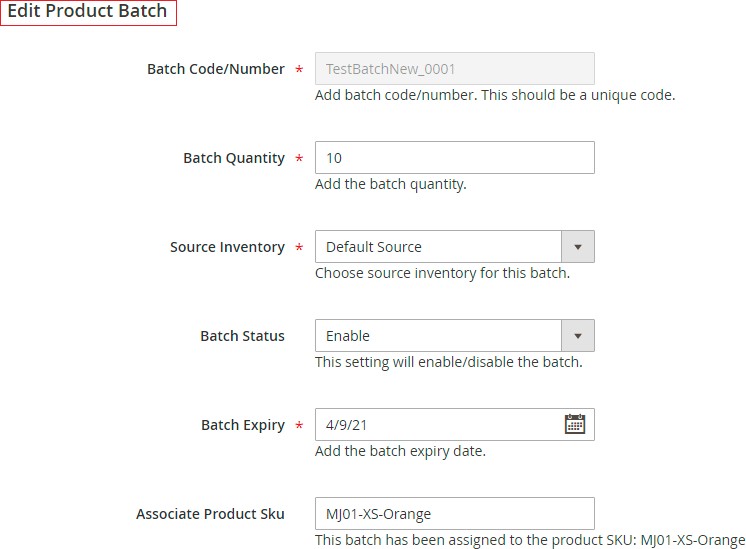Click the Batch Code/Number label

click(x=216, y=69)
